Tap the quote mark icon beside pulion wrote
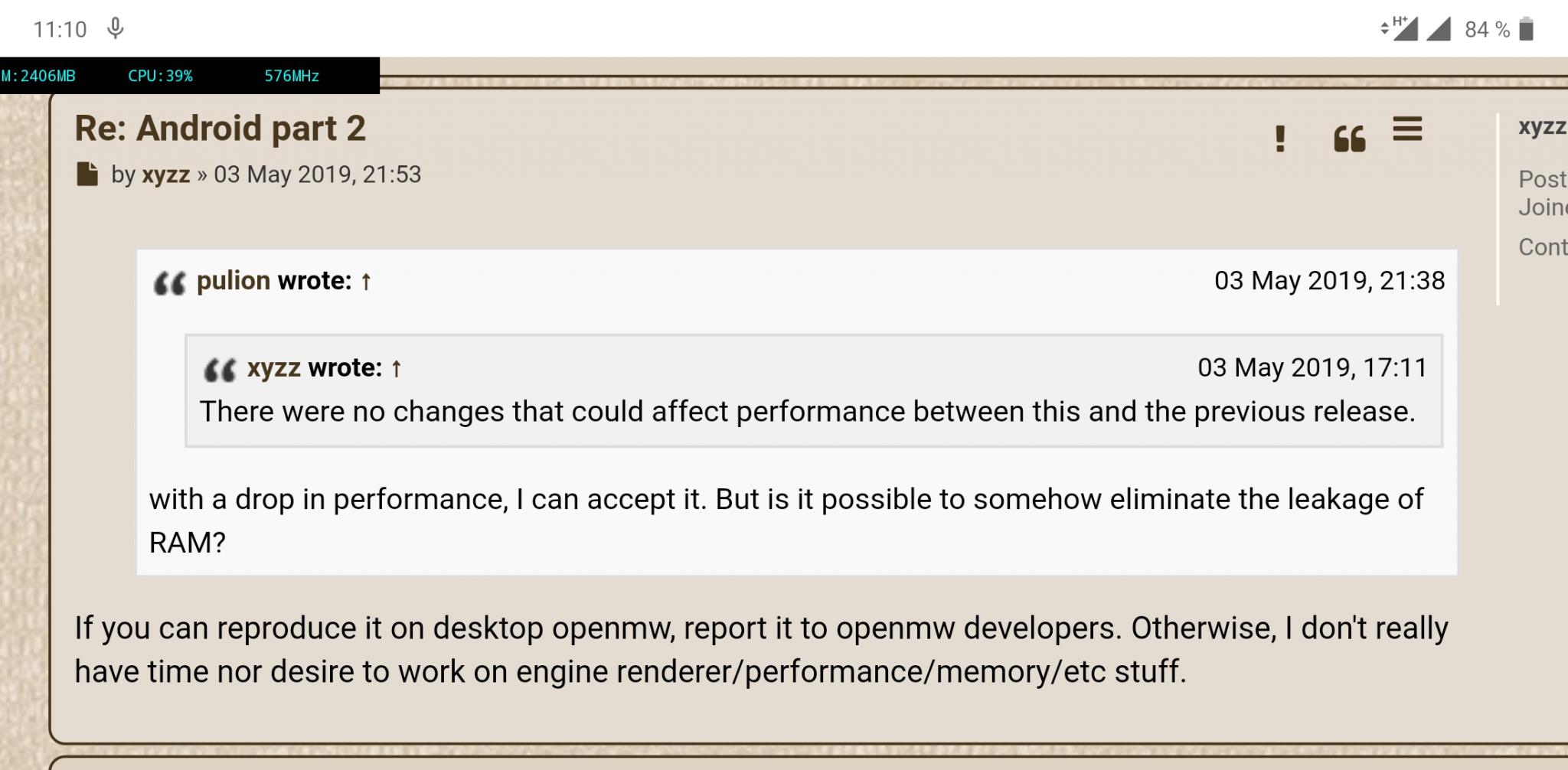 click(x=169, y=283)
